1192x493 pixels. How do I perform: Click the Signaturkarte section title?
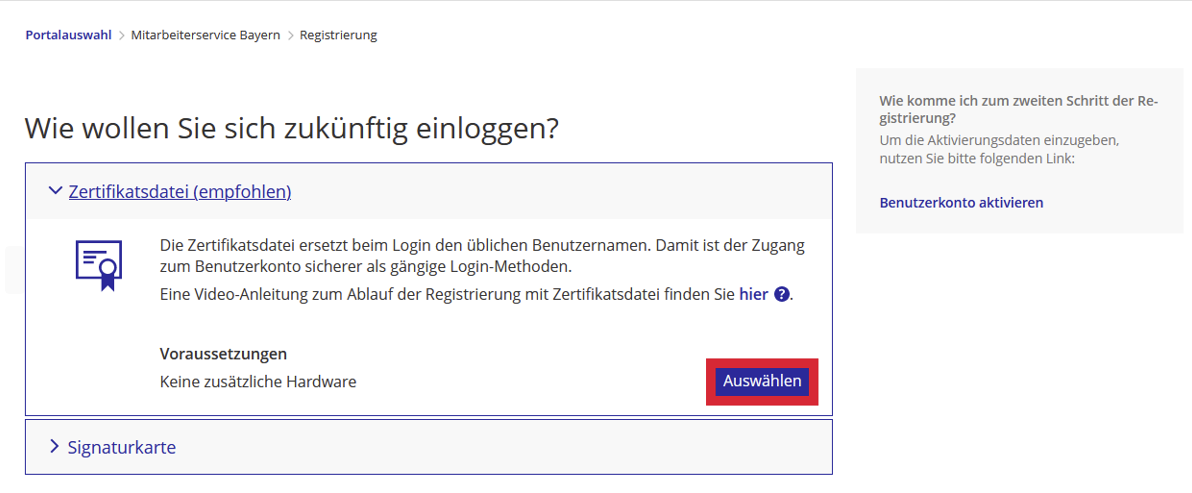coord(122,447)
